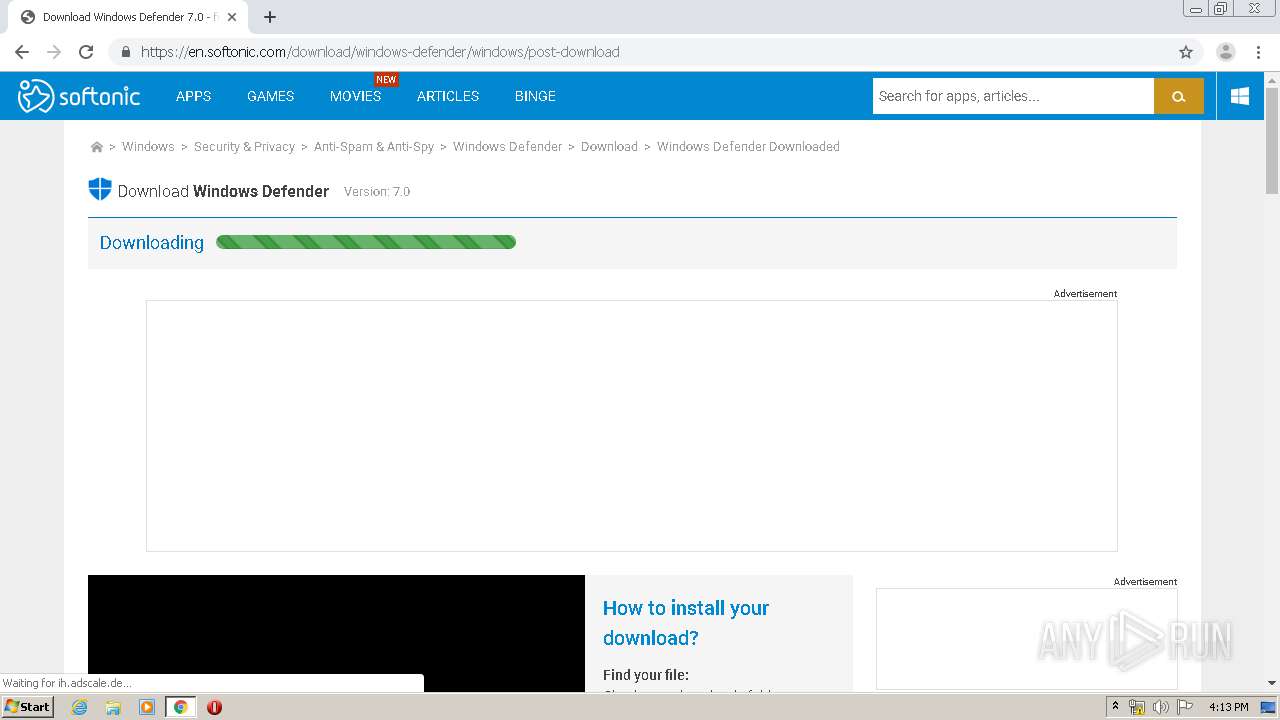Click the scrollbar down arrow
This screenshot has height=720, width=1280.
[x=1272, y=683]
